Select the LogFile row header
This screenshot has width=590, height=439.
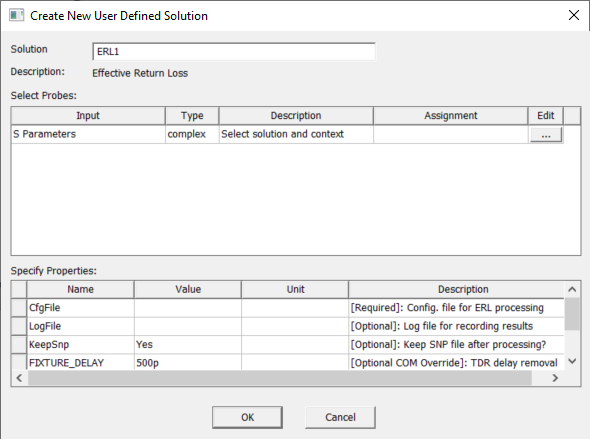click(19, 327)
